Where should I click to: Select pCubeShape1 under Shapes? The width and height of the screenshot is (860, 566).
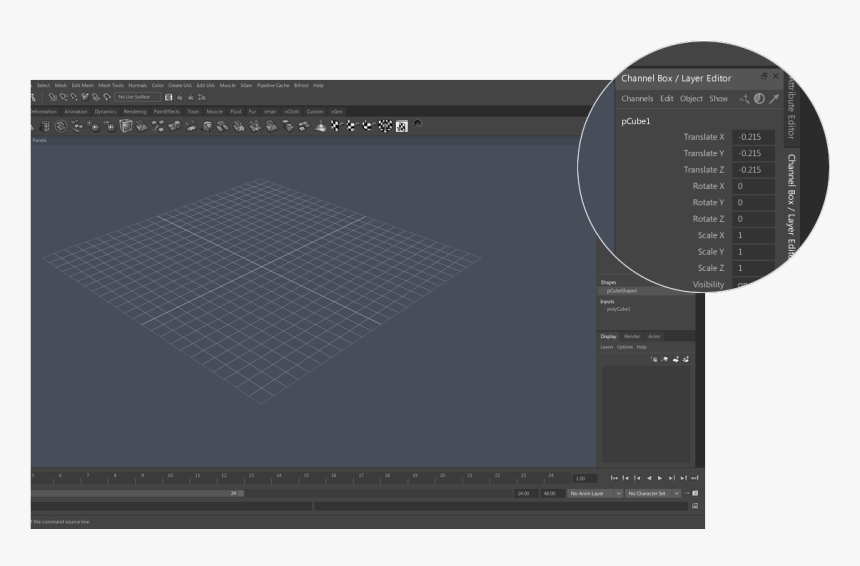point(622,291)
